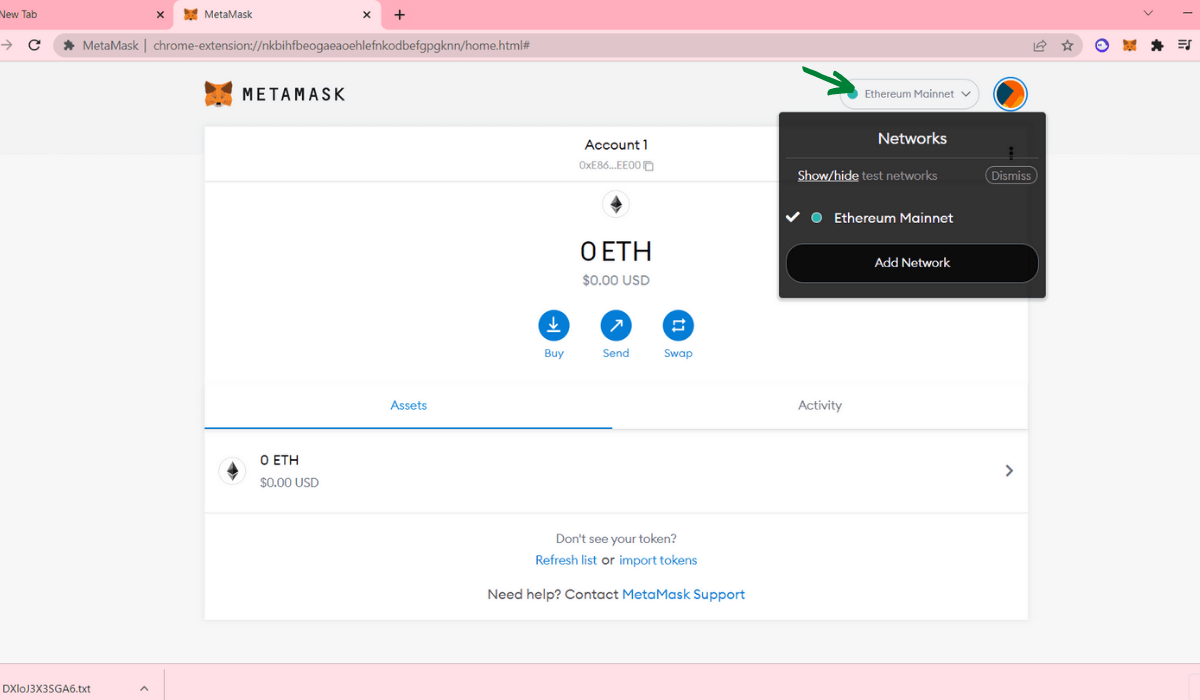This screenshot has height=700, width=1200.
Task: Click the Show/hide test networks link
Action: pos(828,175)
